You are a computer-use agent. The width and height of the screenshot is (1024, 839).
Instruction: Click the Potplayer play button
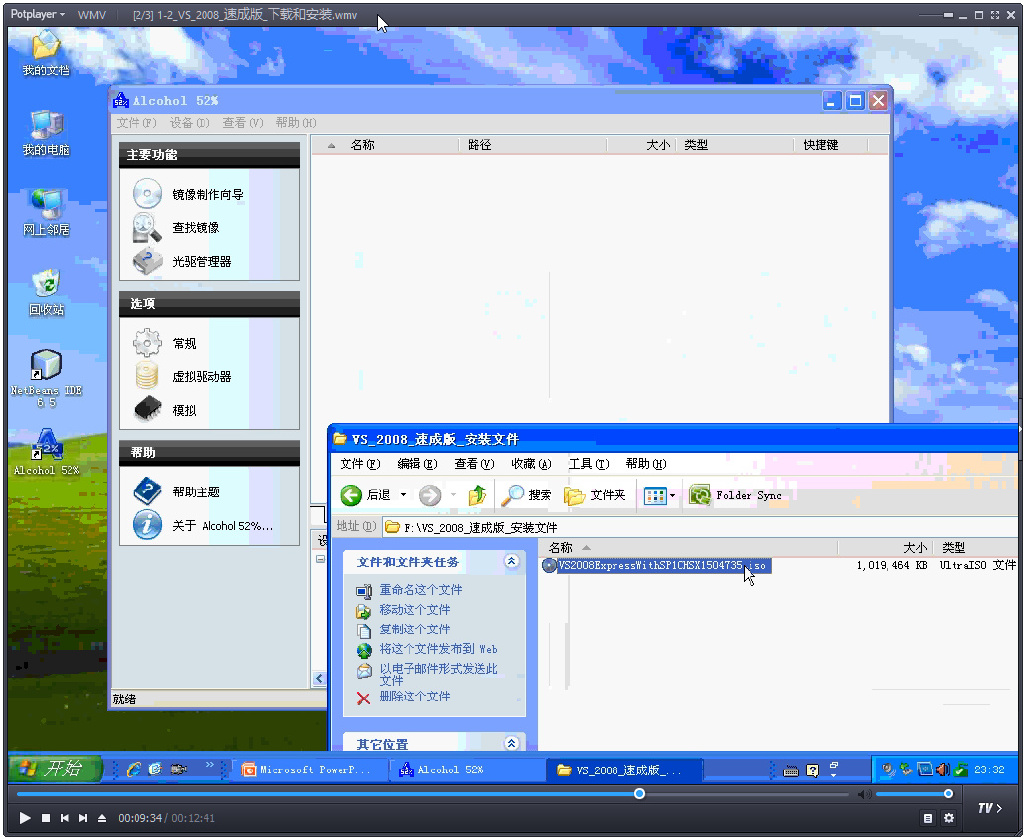(x=25, y=817)
